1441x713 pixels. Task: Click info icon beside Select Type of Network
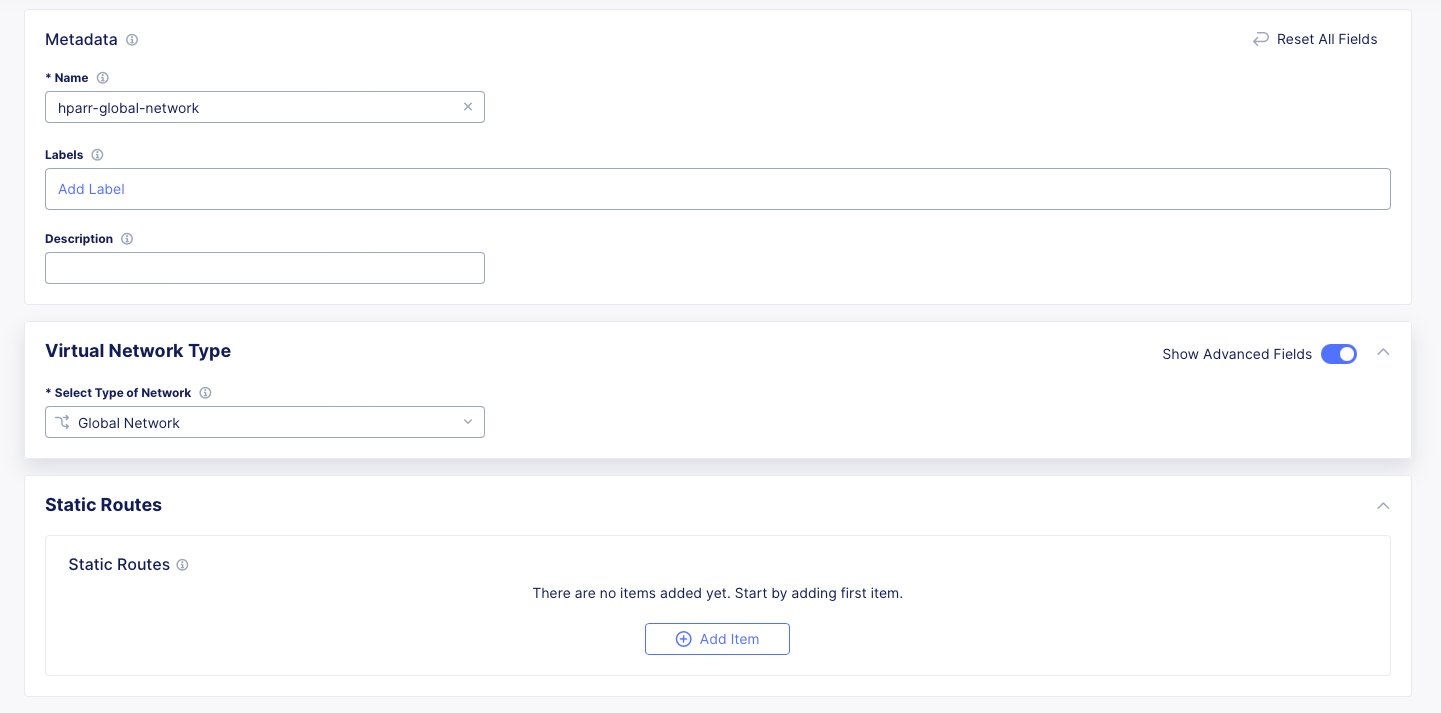coord(205,393)
